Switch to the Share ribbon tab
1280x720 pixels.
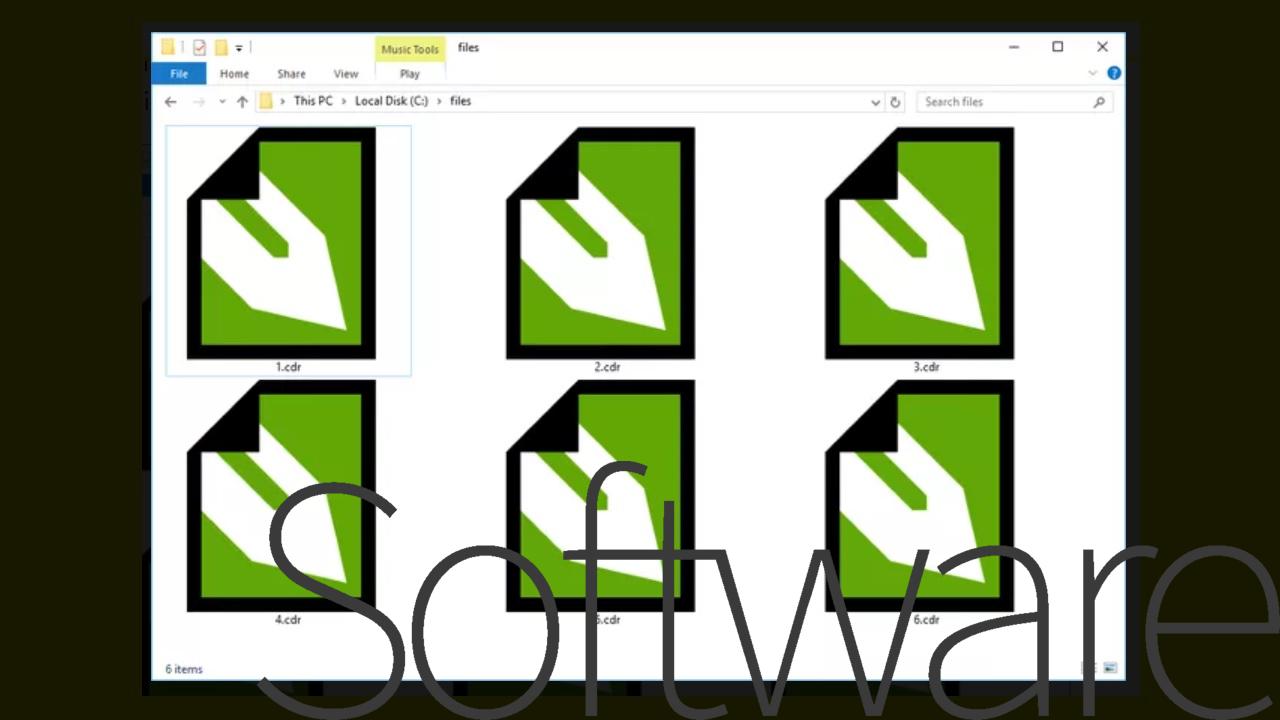point(291,74)
